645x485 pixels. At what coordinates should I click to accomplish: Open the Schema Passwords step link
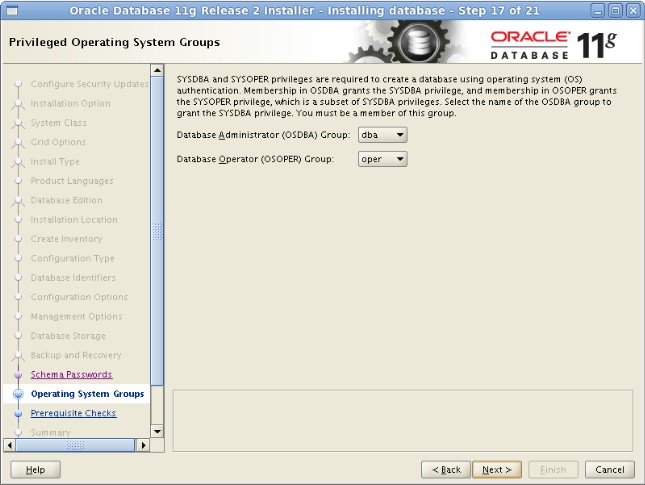[x=72, y=374]
